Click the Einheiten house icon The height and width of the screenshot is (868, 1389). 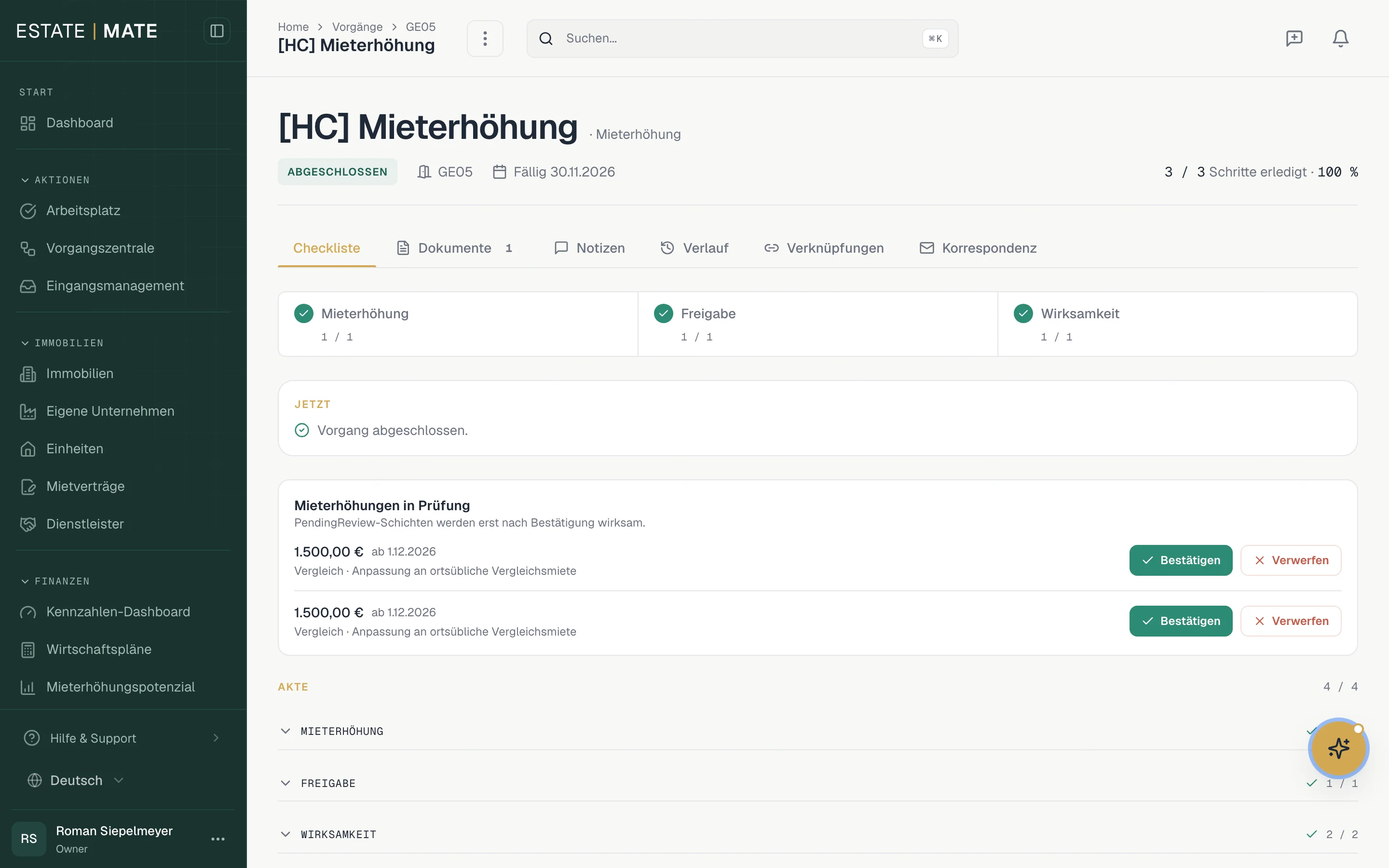(x=28, y=449)
